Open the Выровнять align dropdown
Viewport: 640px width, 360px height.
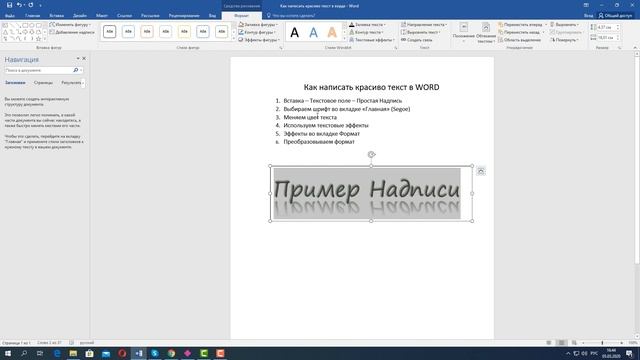tap(564, 25)
